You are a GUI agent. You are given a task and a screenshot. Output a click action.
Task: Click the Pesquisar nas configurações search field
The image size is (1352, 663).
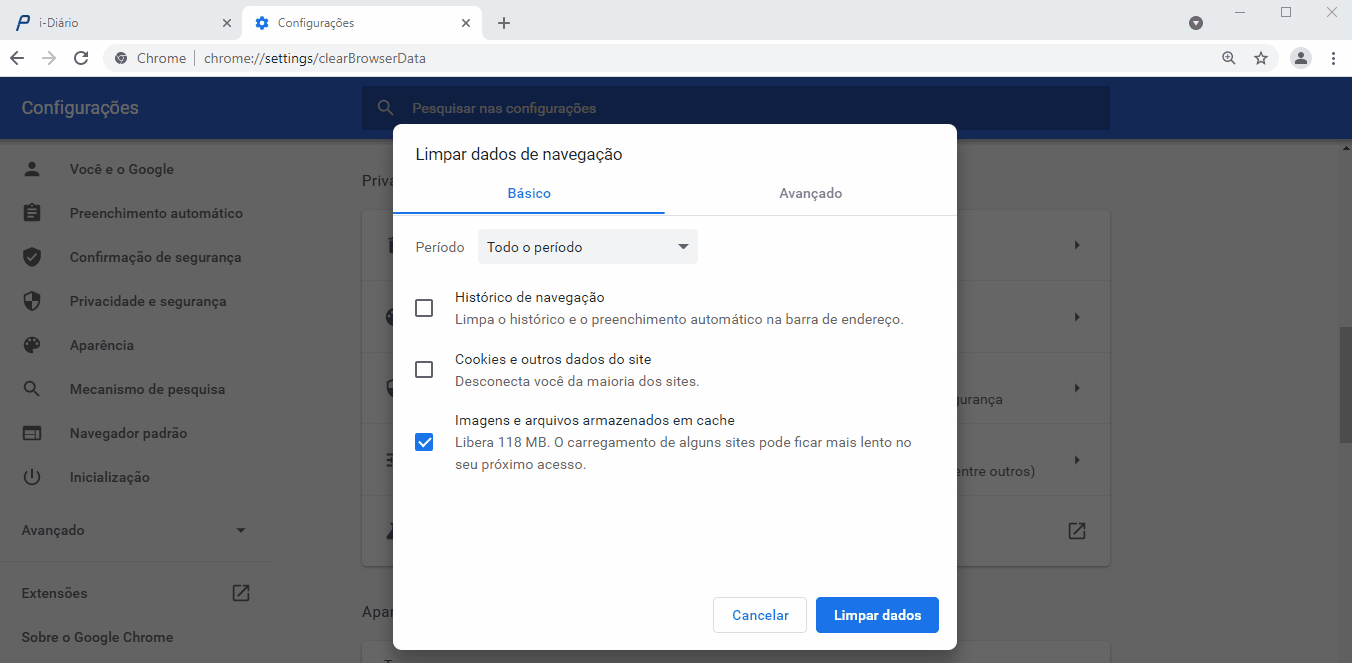click(735, 108)
